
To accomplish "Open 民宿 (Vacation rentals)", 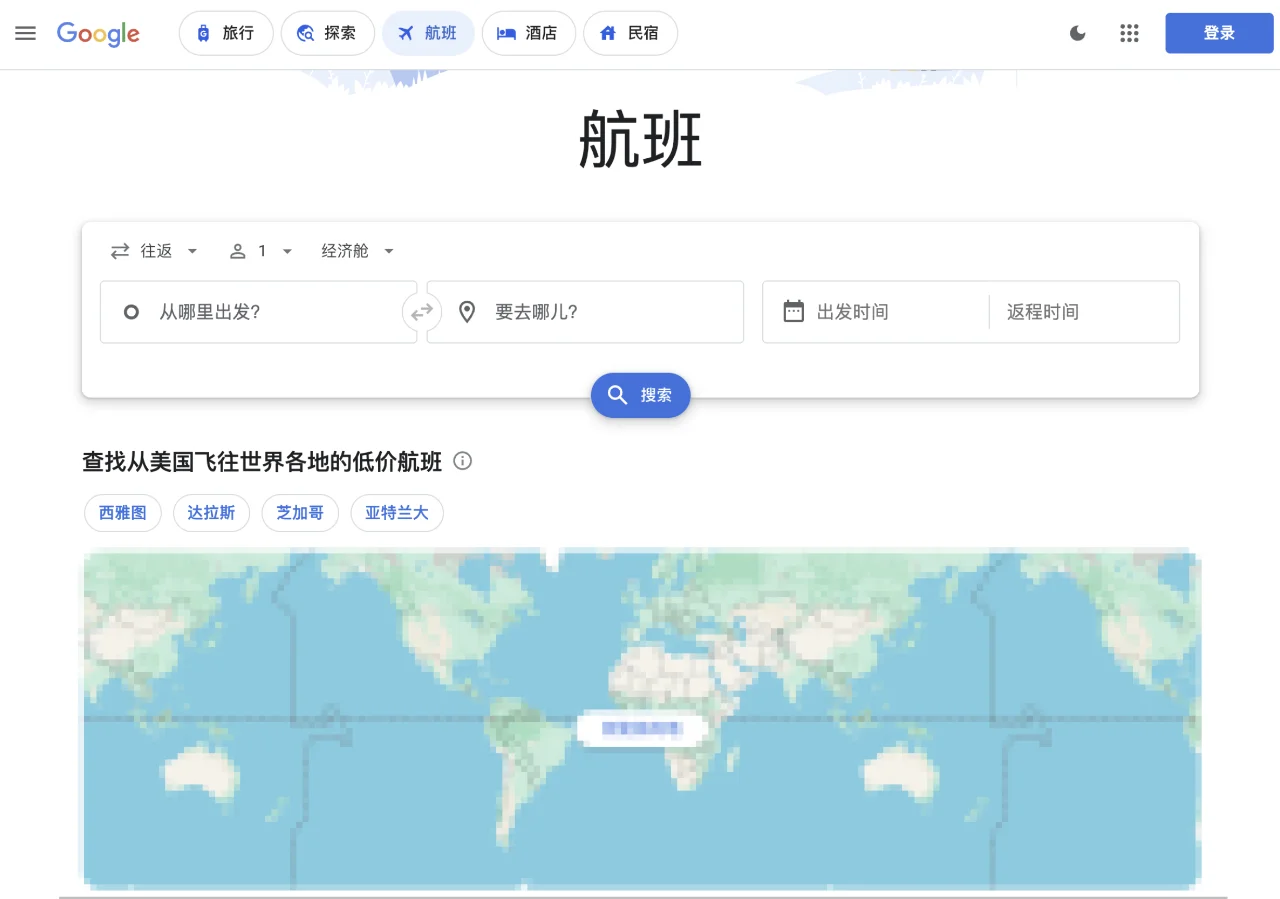I will point(630,32).
